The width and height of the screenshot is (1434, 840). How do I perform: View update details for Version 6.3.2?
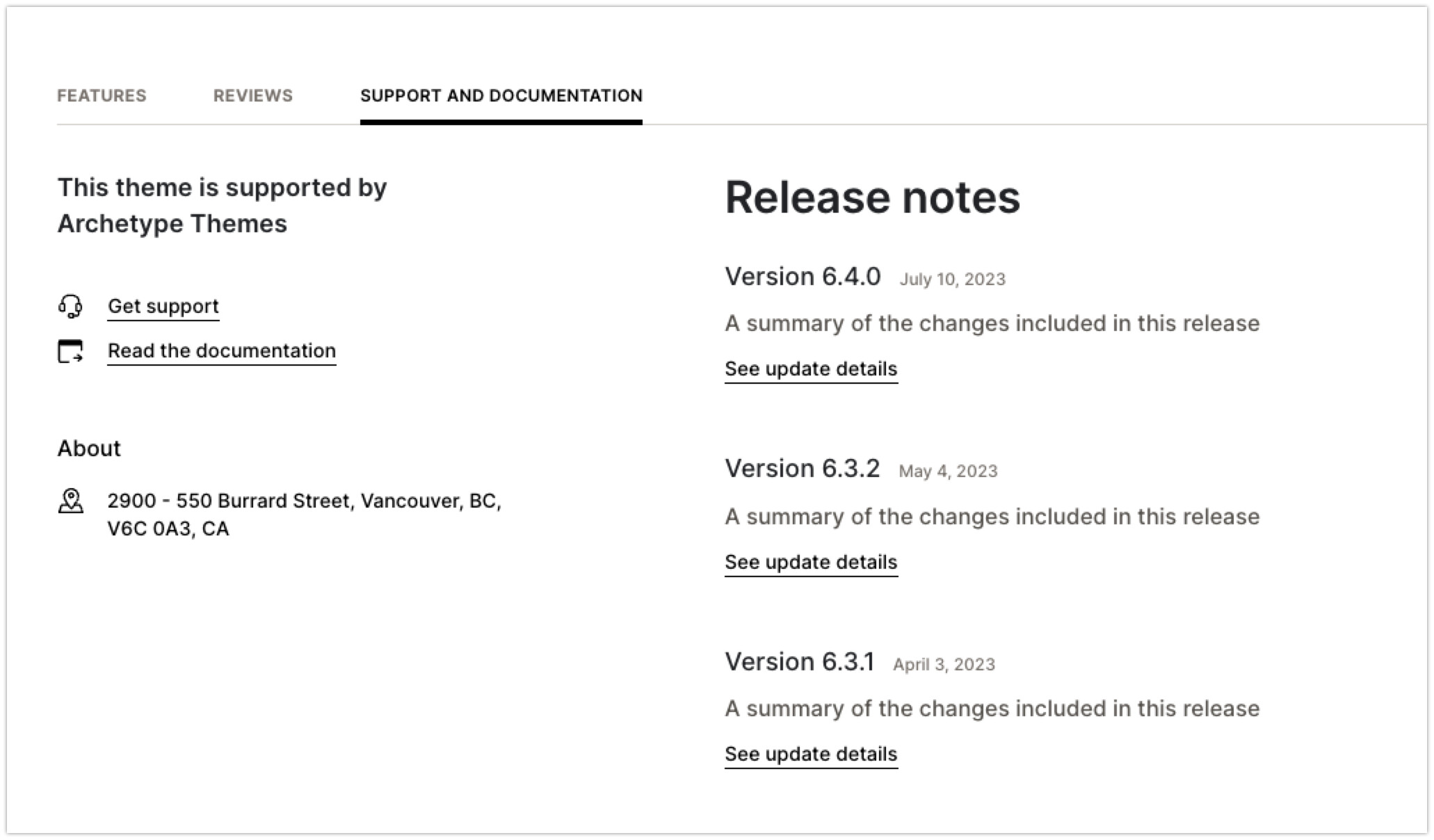click(x=810, y=562)
